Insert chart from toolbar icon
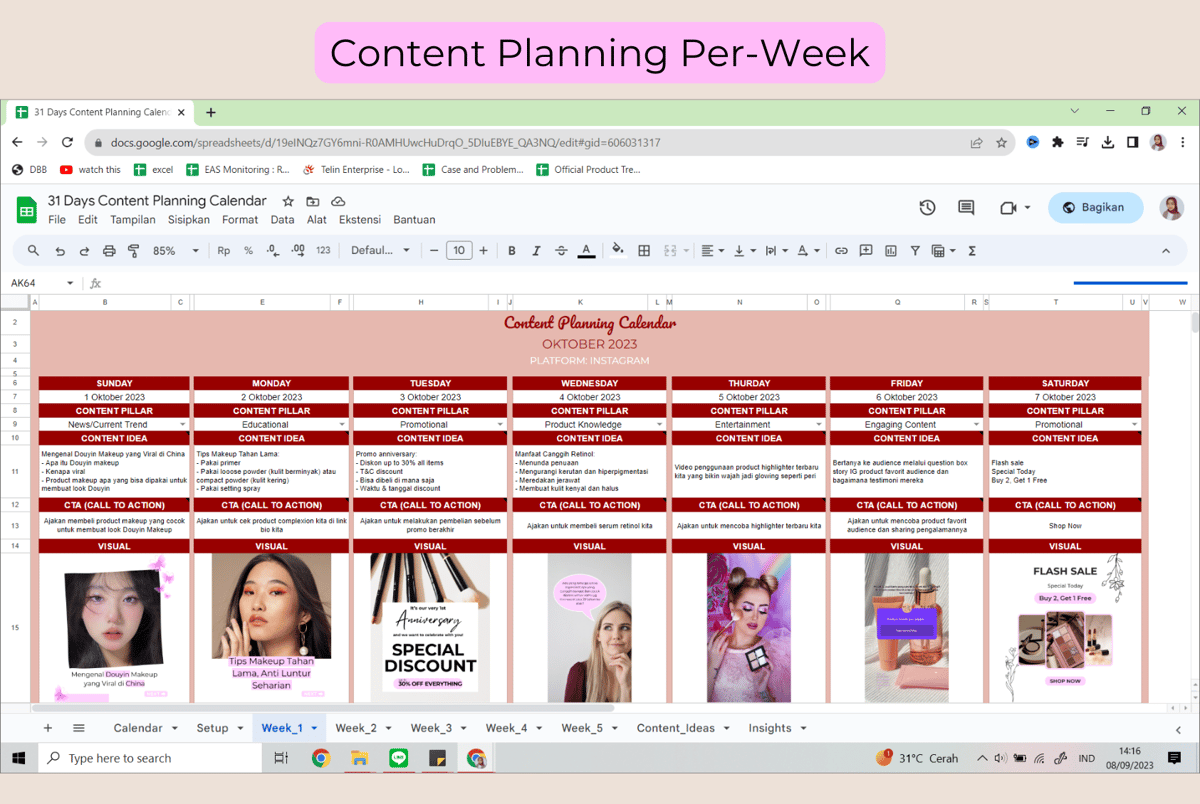This screenshot has width=1200, height=804. tap(890, 251)
